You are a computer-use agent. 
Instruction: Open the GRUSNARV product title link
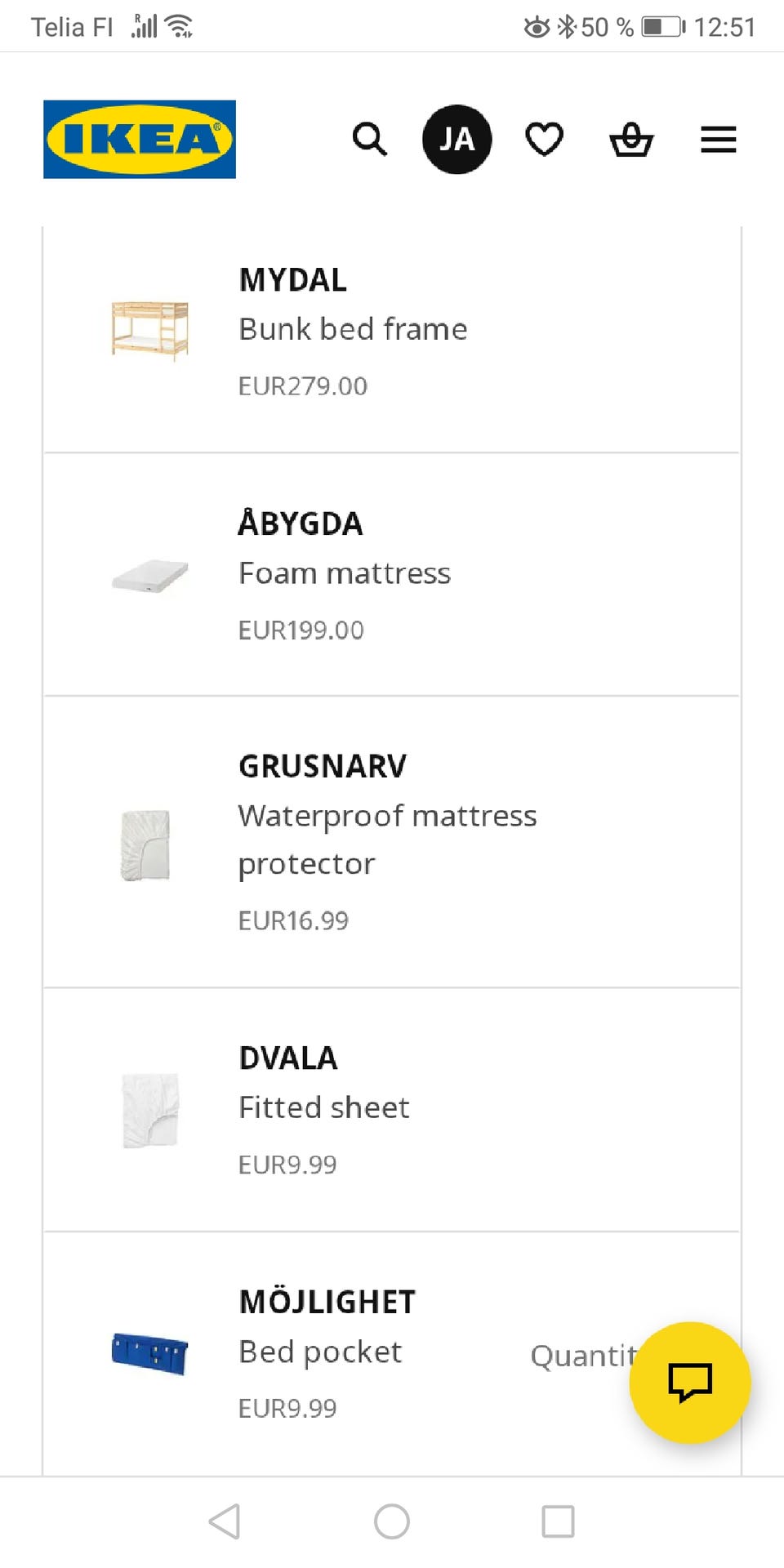(x=322, y=767)
